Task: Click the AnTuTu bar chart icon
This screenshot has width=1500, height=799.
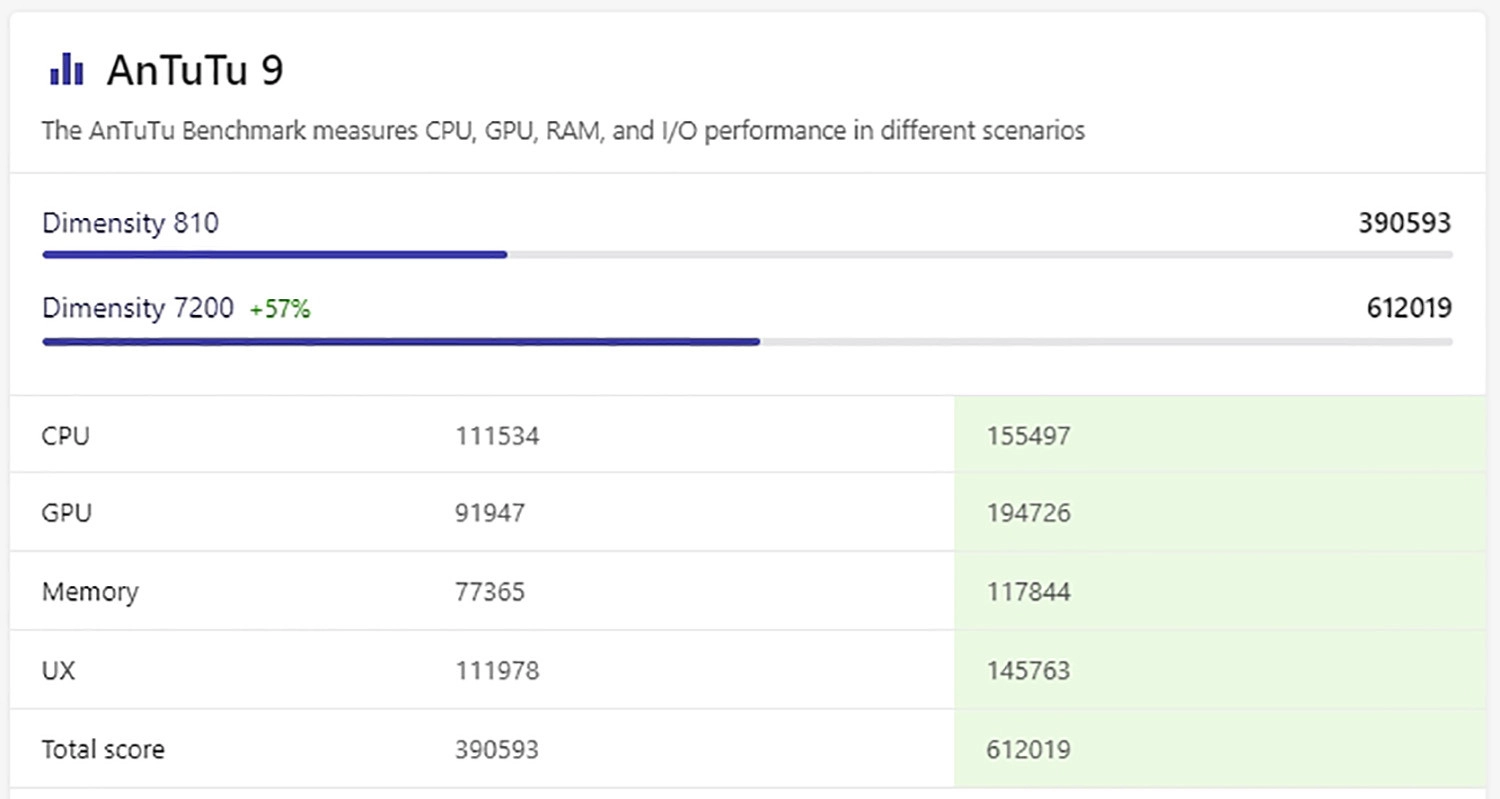Action: (66, 70)
